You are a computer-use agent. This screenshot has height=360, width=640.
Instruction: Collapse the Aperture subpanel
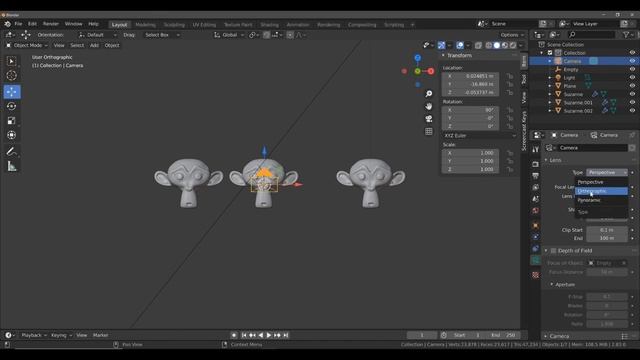(x=564, y=284)
